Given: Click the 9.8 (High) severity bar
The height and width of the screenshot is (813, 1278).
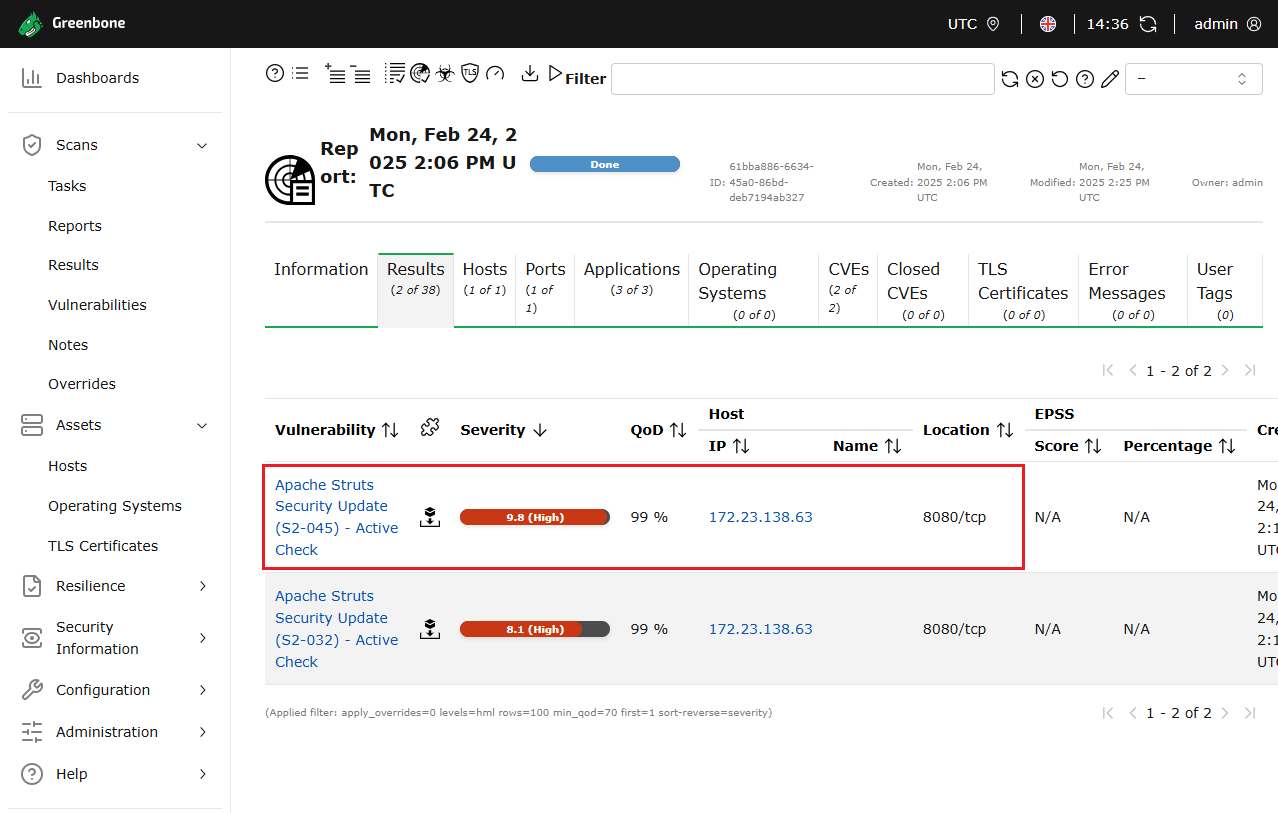Looking at the screenshot, I should click(x=535, y=517).
